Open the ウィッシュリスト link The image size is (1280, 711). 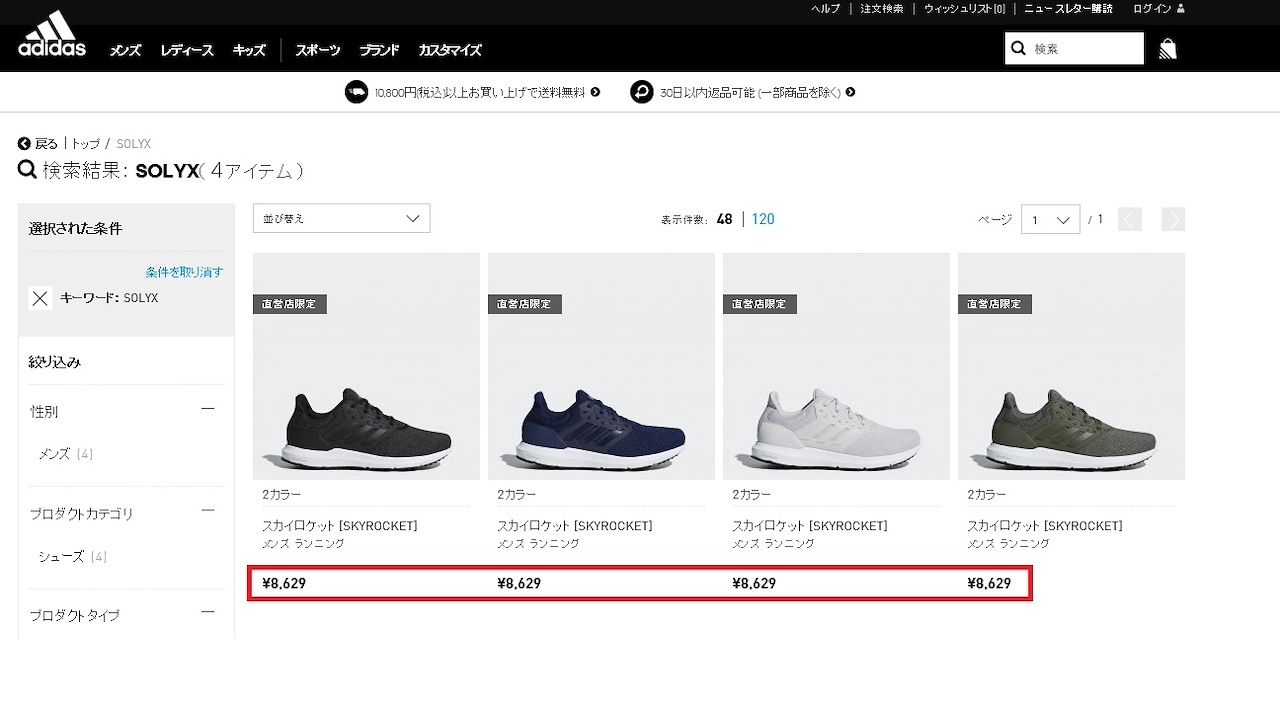[x=965, y=9]
